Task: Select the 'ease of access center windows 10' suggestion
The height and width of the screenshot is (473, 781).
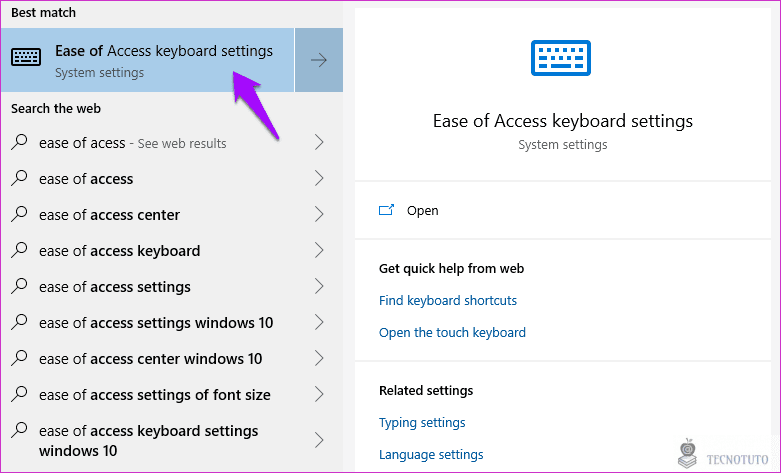Action: (172, 358)
